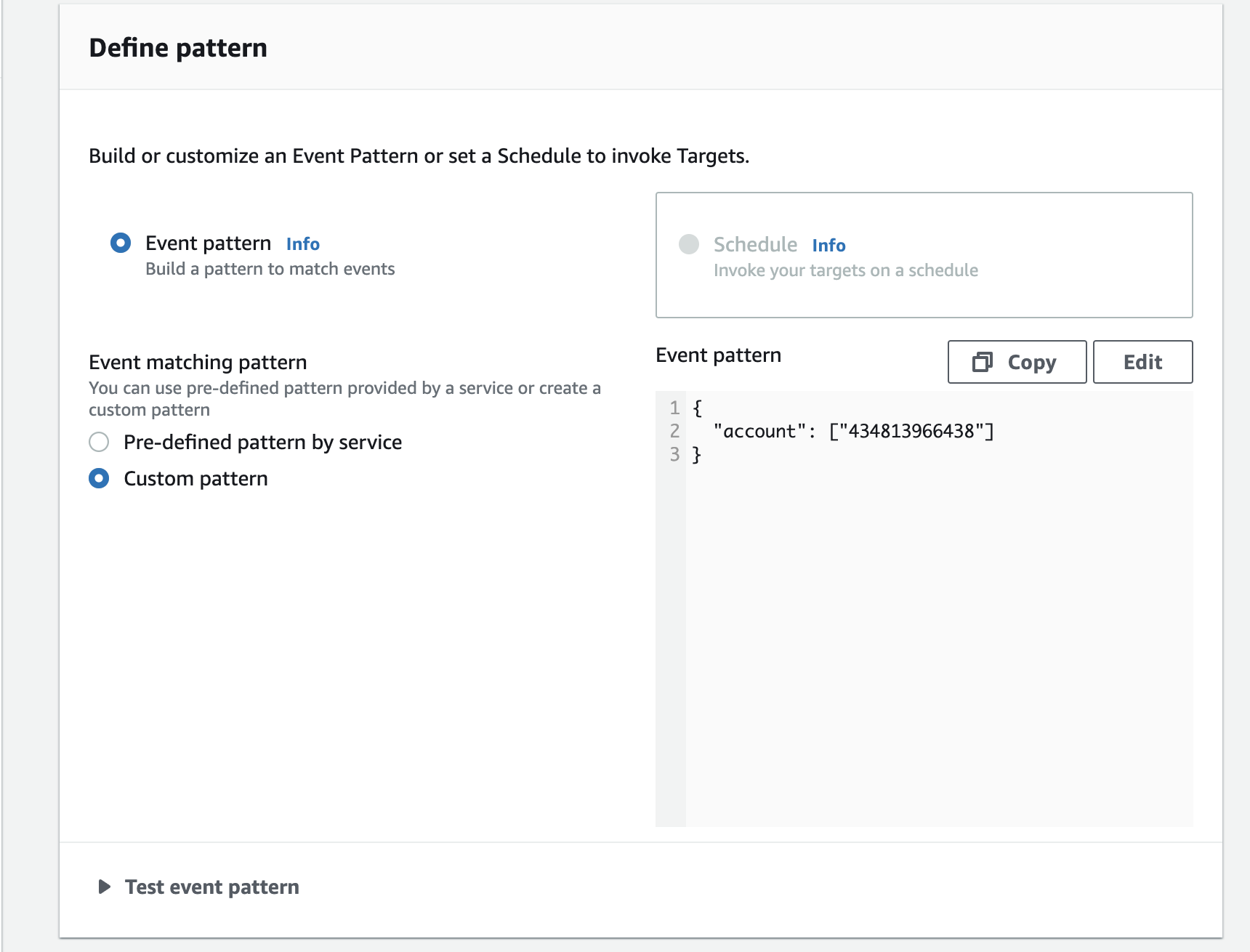1250x952 pixels.
Task: Click the disclosure triangle before Test event pattern
Action: coord(104,887)
